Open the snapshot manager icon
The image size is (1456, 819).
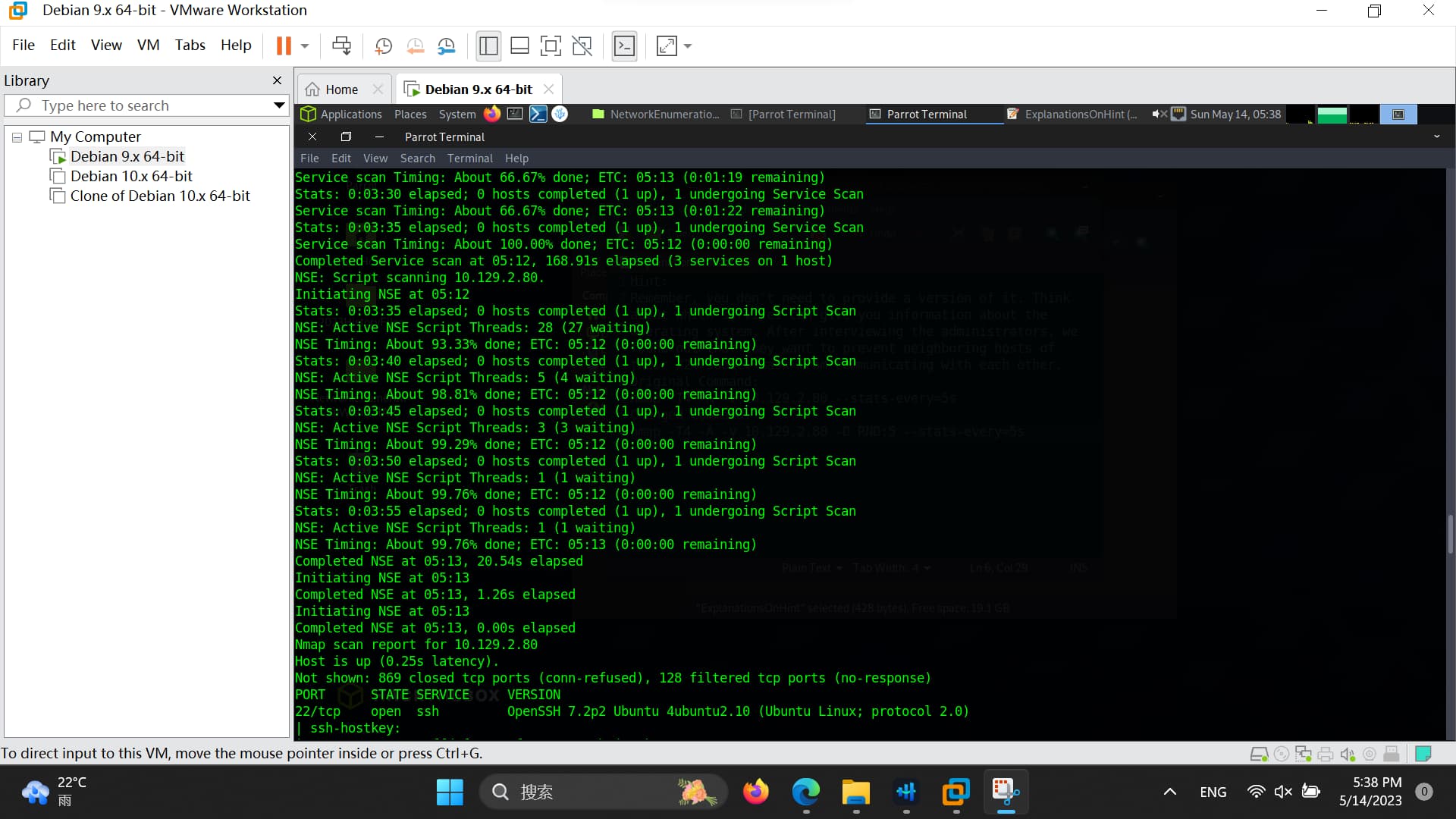pos(447,46)
